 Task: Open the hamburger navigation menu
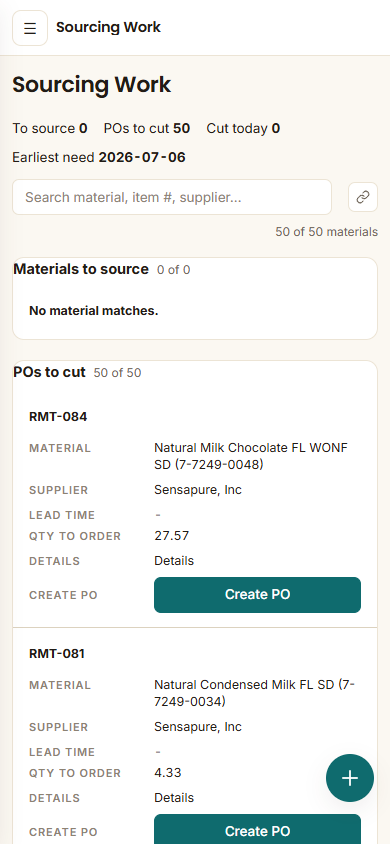pyautogui.click(x=30, y=28)
